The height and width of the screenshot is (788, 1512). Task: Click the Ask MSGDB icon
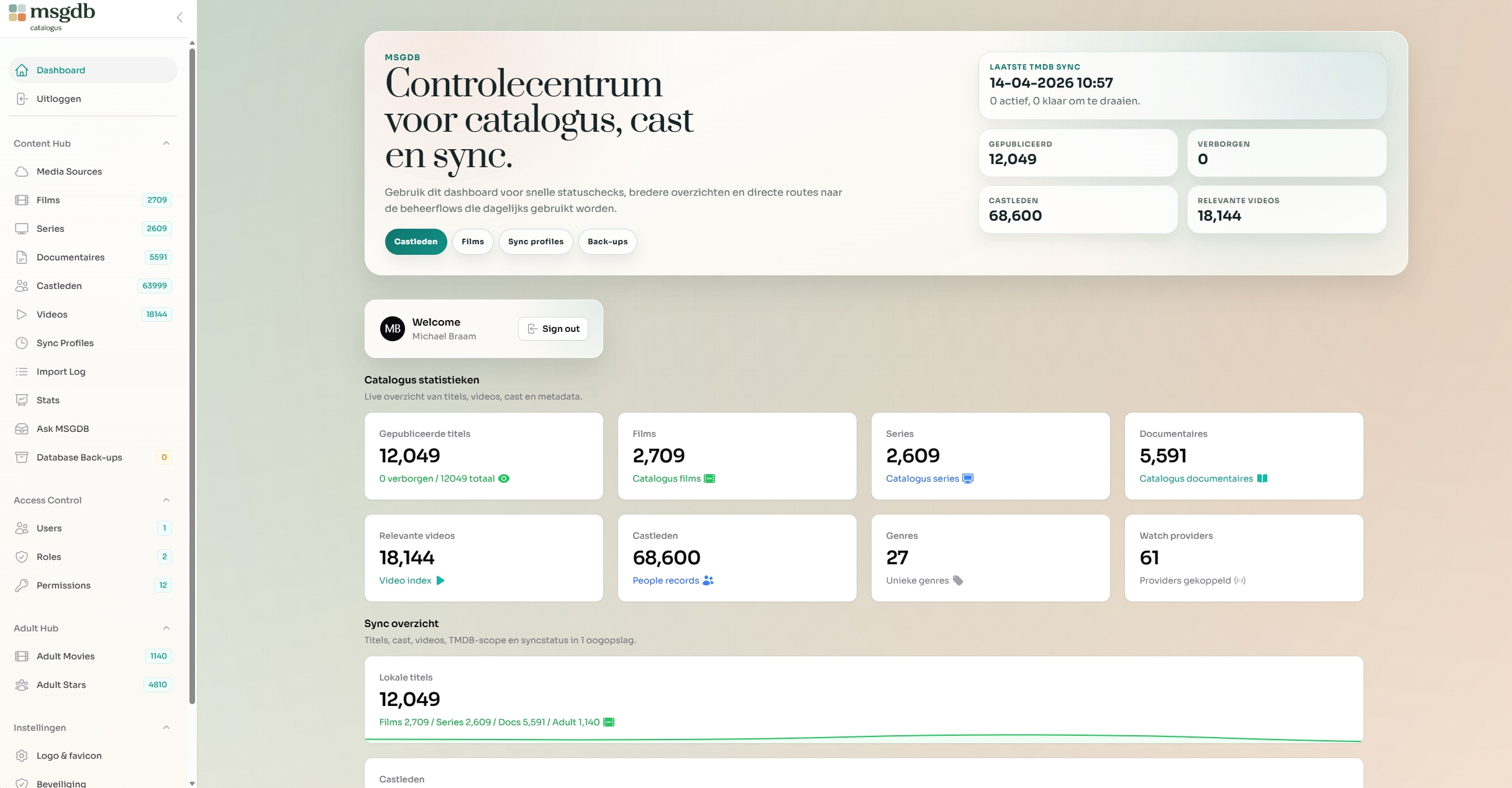[x=22, y=428]
